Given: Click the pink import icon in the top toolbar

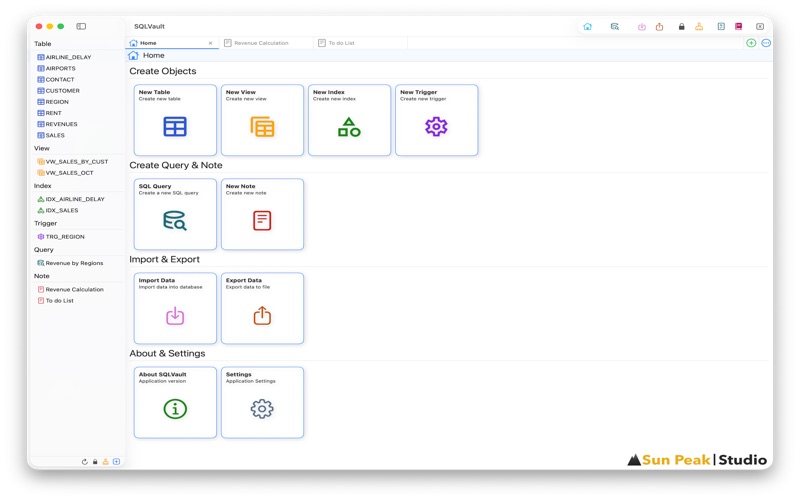Looking at the screenshot, I should click(642, 27).
